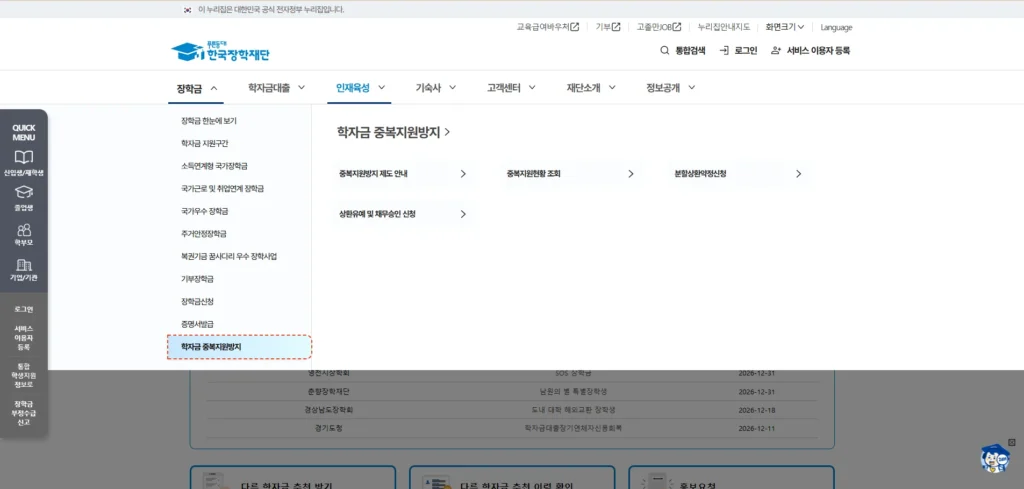Open the Language selector
This screenshot has height=489, width=1024.
point(836,27)
